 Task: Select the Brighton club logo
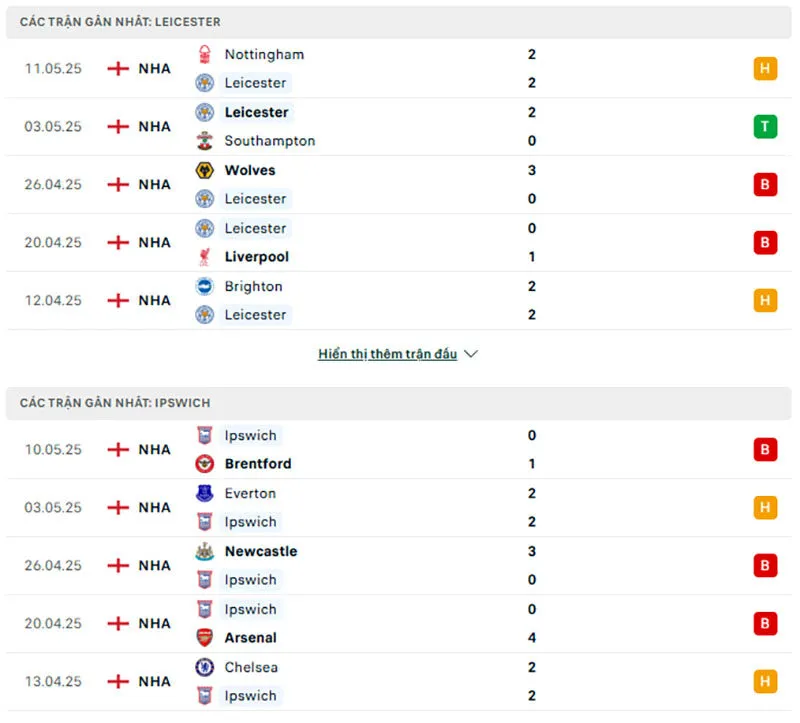point(207,286)
